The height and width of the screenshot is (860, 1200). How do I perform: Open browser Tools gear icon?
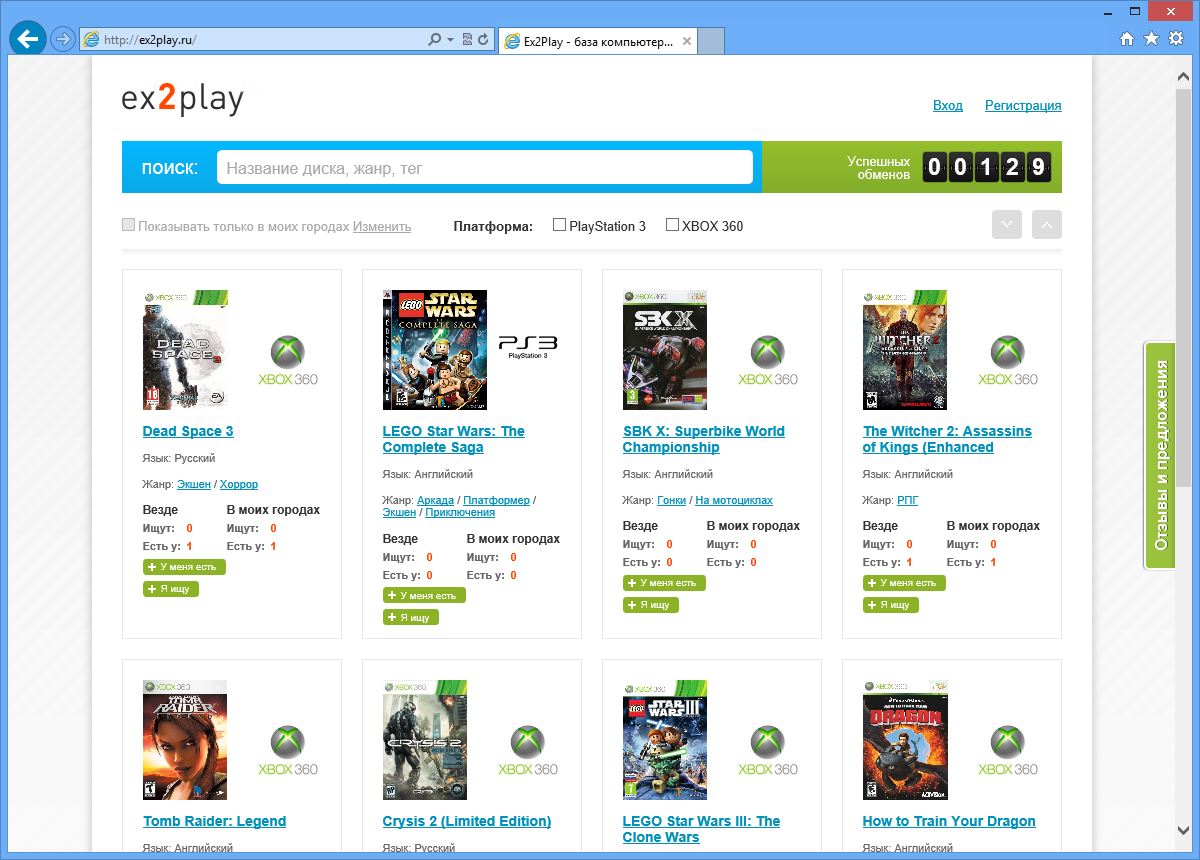1176,39
